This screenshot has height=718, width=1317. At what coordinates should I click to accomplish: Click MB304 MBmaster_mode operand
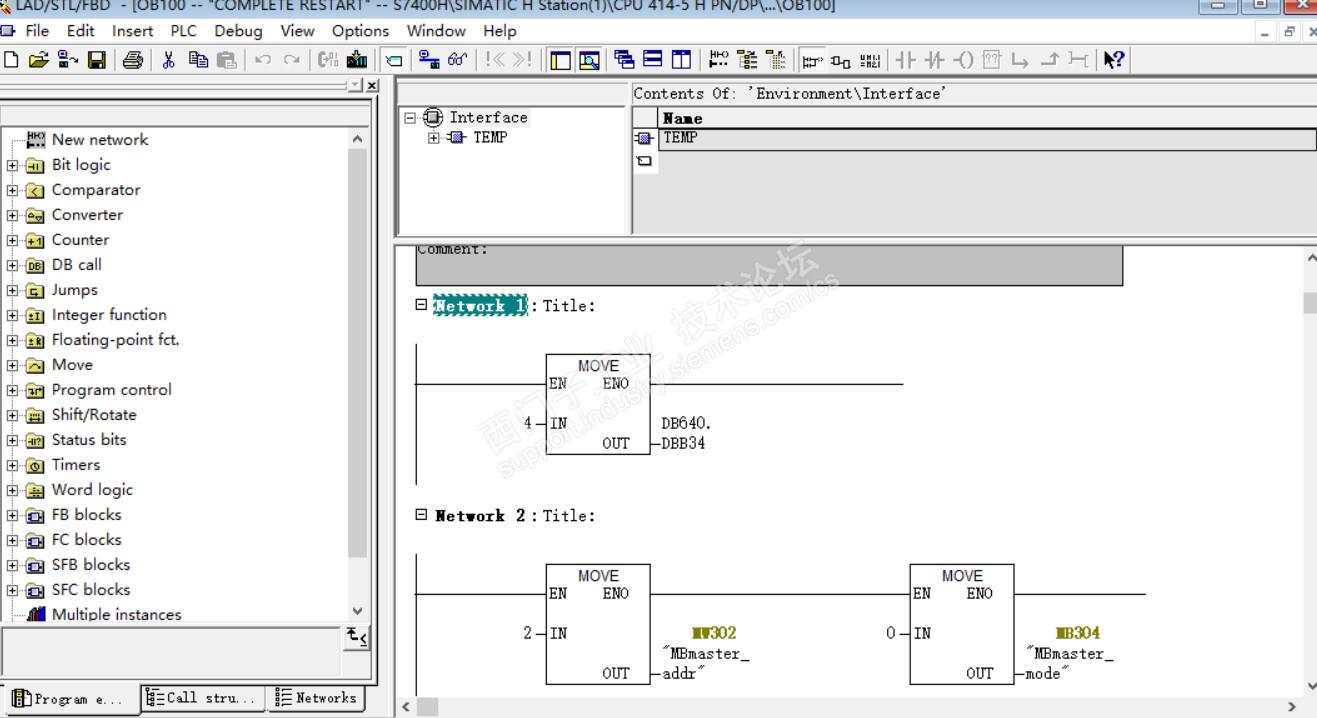click(1069, 653)
